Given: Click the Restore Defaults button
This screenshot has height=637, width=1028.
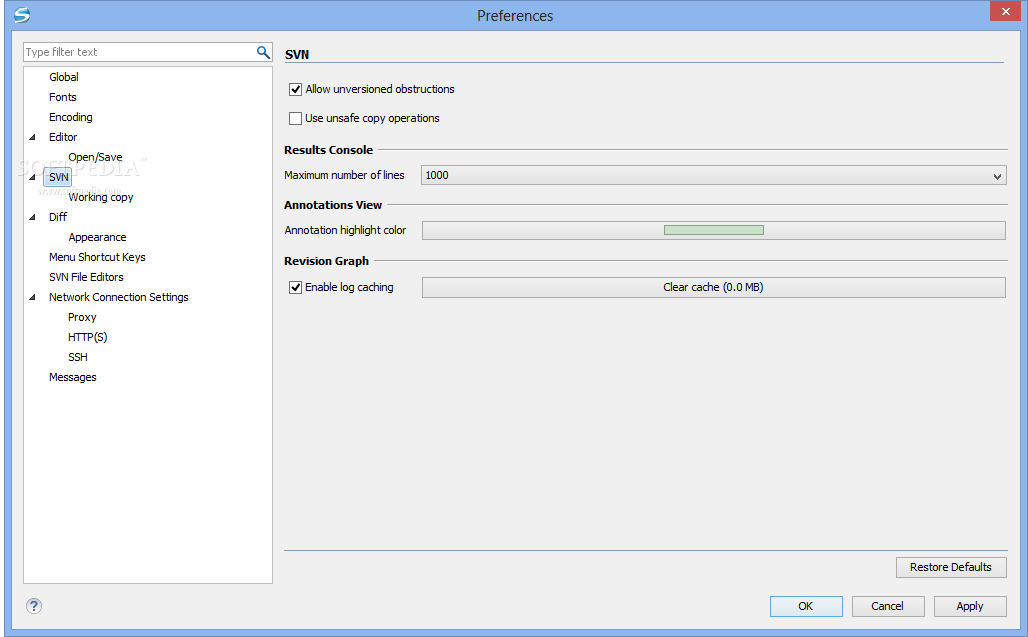Looking at the screenshot, I should coord(951,568).
